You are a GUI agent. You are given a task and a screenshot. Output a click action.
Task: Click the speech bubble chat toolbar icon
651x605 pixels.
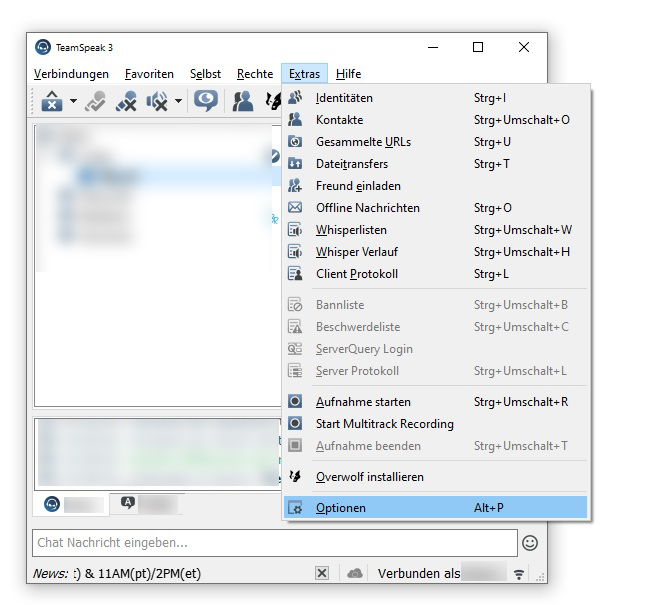[206, 101]
